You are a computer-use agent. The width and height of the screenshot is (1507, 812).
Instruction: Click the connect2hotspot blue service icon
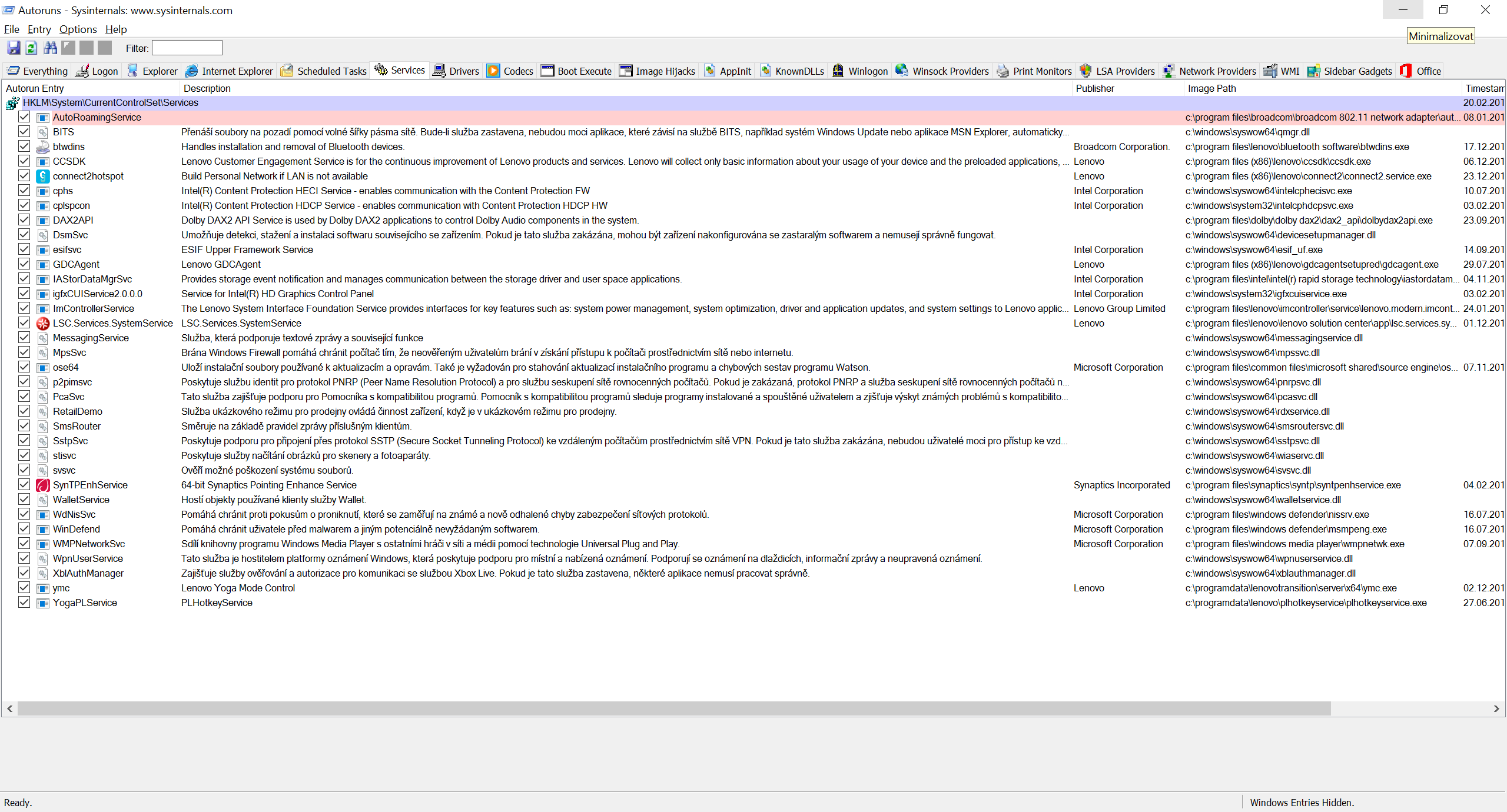[x=43, y=176]
